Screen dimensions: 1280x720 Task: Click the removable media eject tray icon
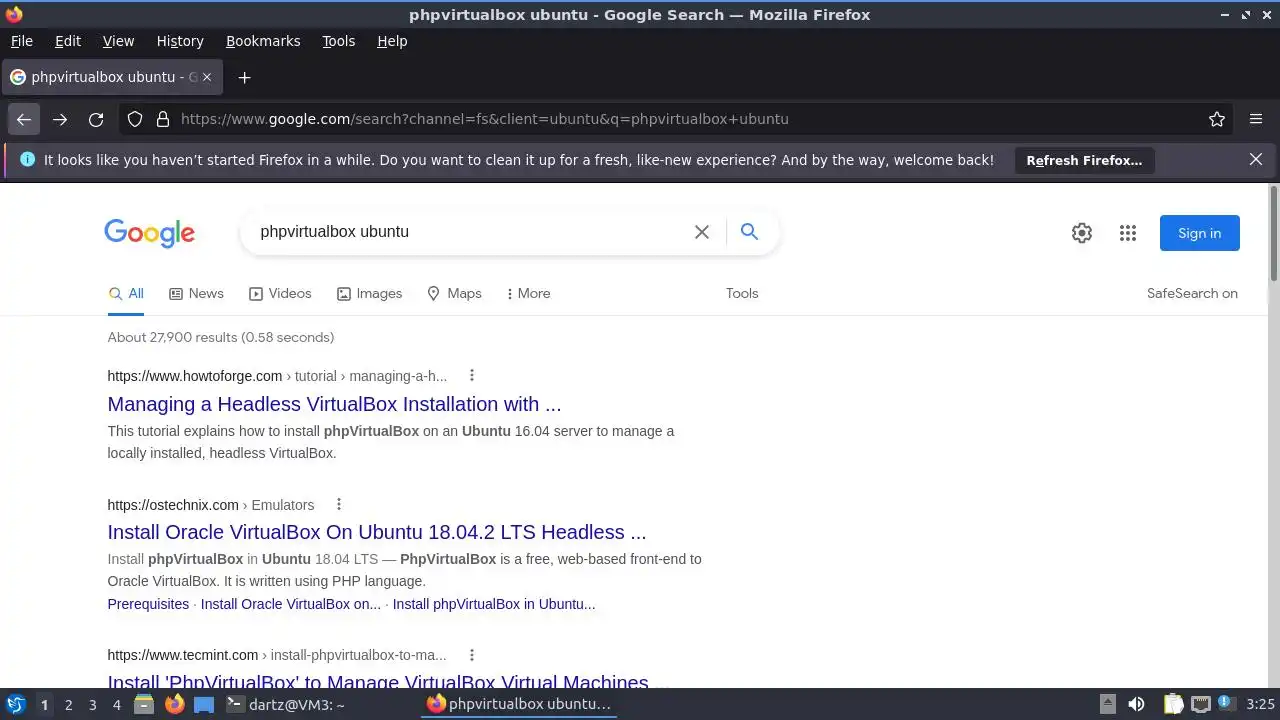tap(1107, 704)
